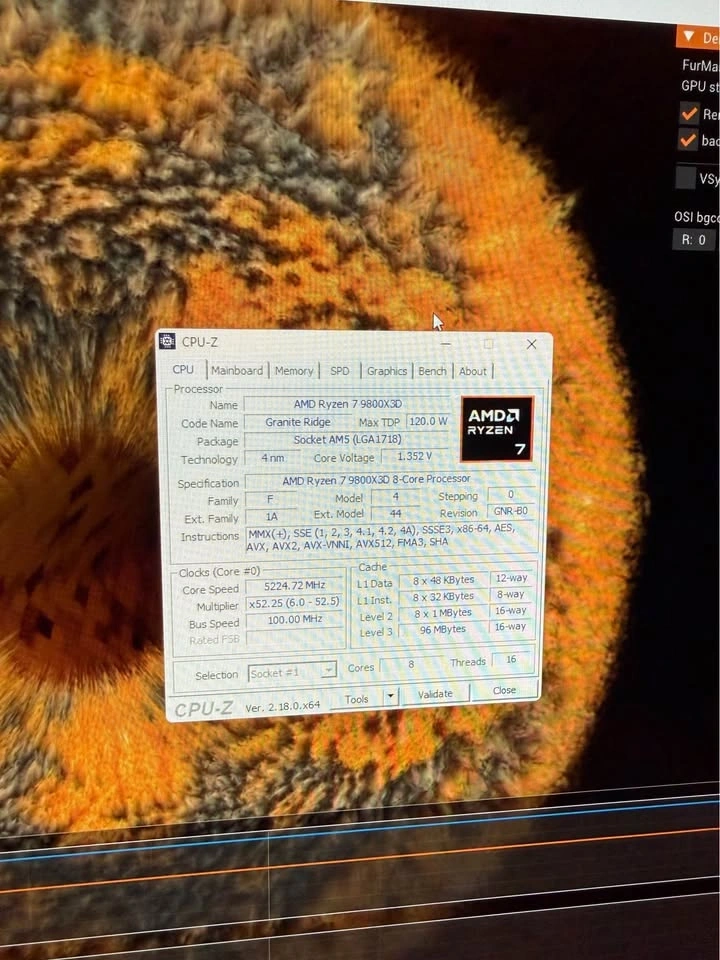Uncheck the first checked FurMark checkbox
This screenshot has height=960, width=720.
687,114
